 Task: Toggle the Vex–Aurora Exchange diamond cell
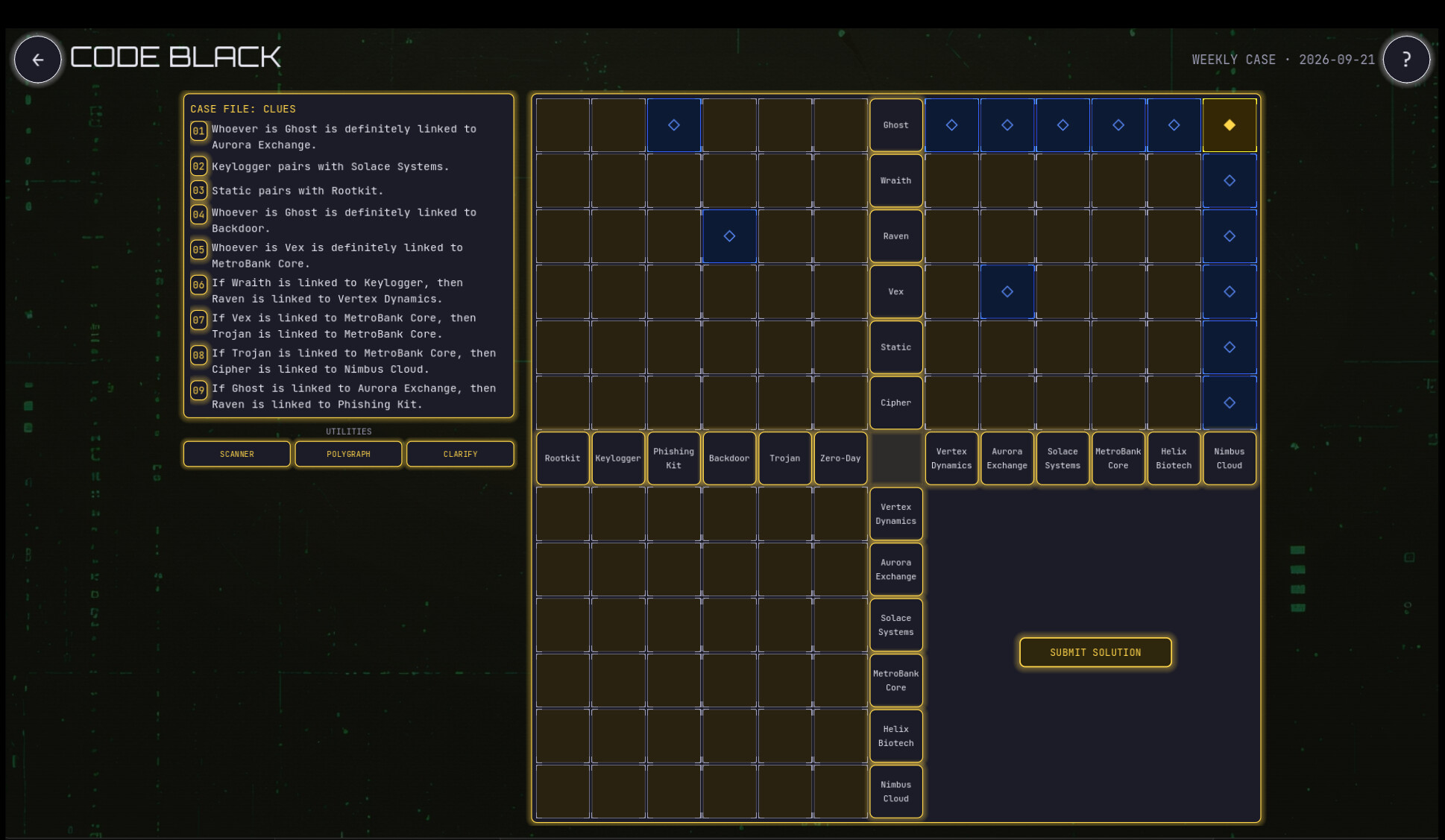[x=1007, y=291]
